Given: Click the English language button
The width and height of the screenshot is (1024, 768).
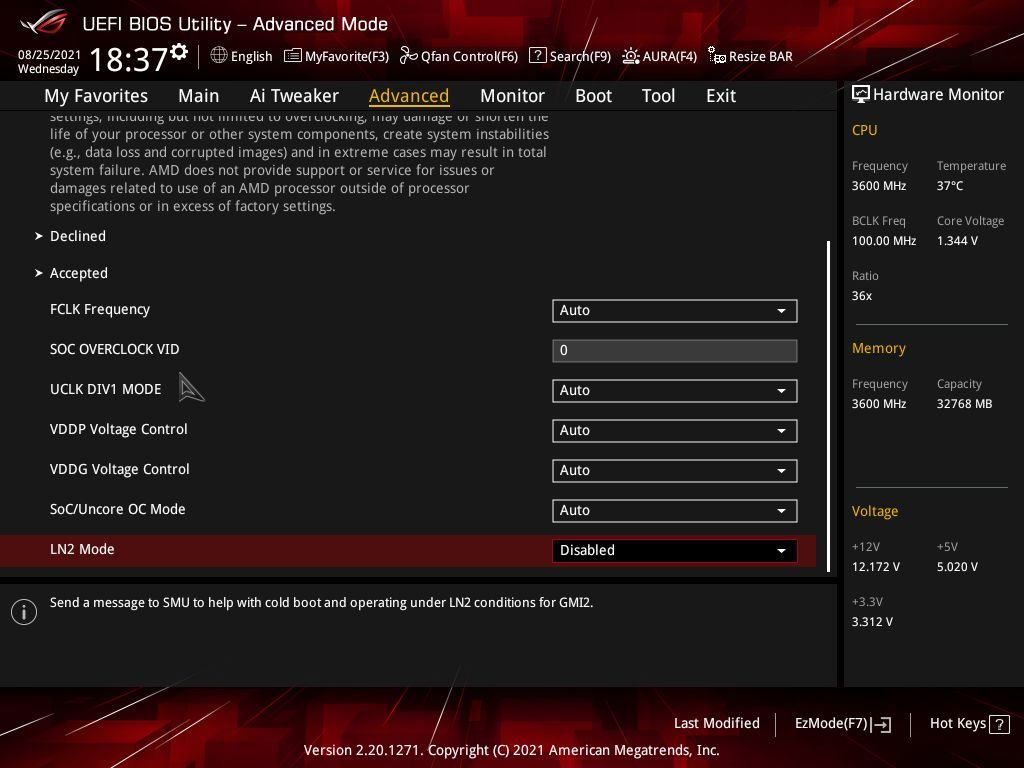Looking at the screenshot, I should pyautogui.click(x=242, y=56).
